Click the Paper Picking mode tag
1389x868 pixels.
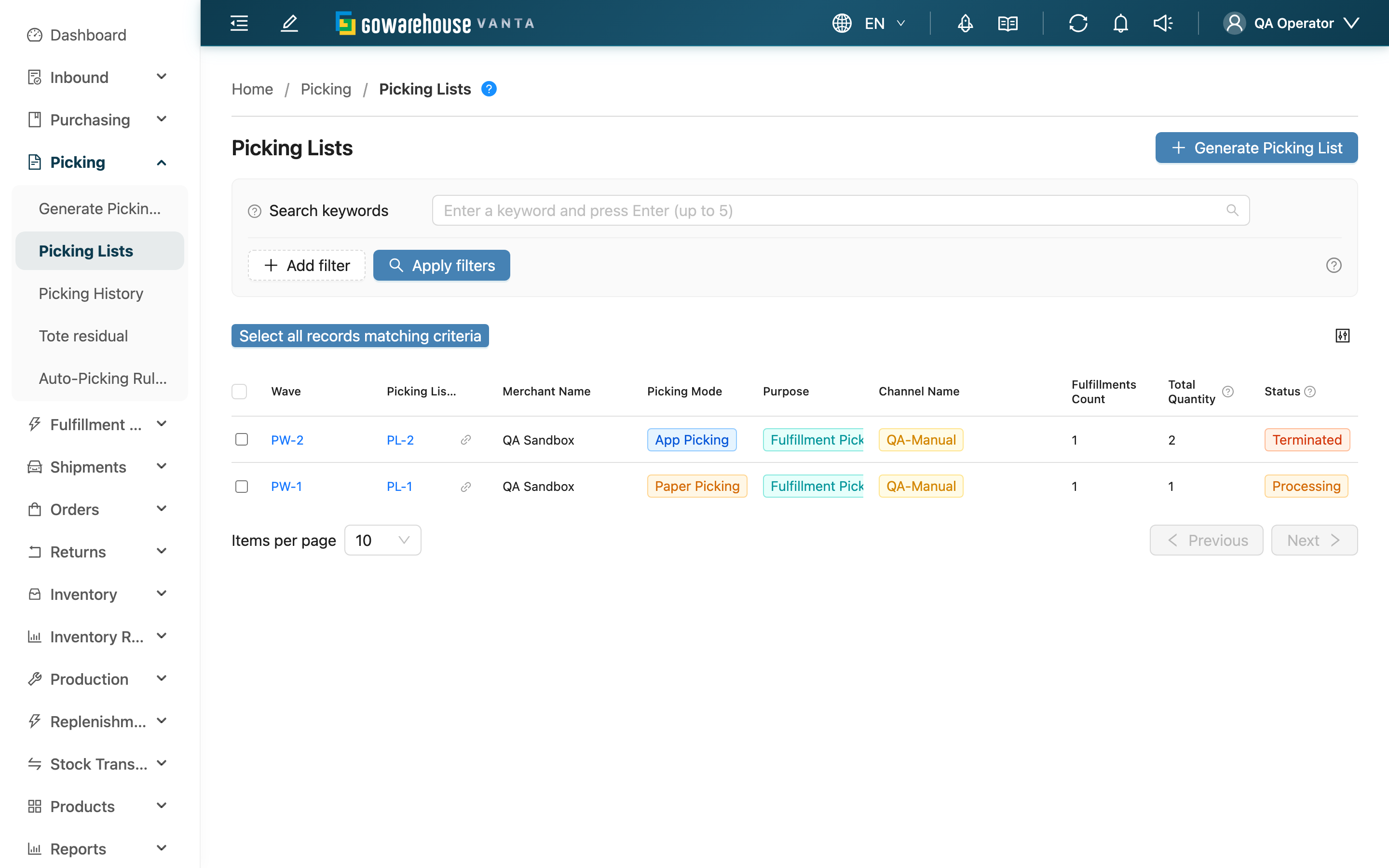click(697, 487)
